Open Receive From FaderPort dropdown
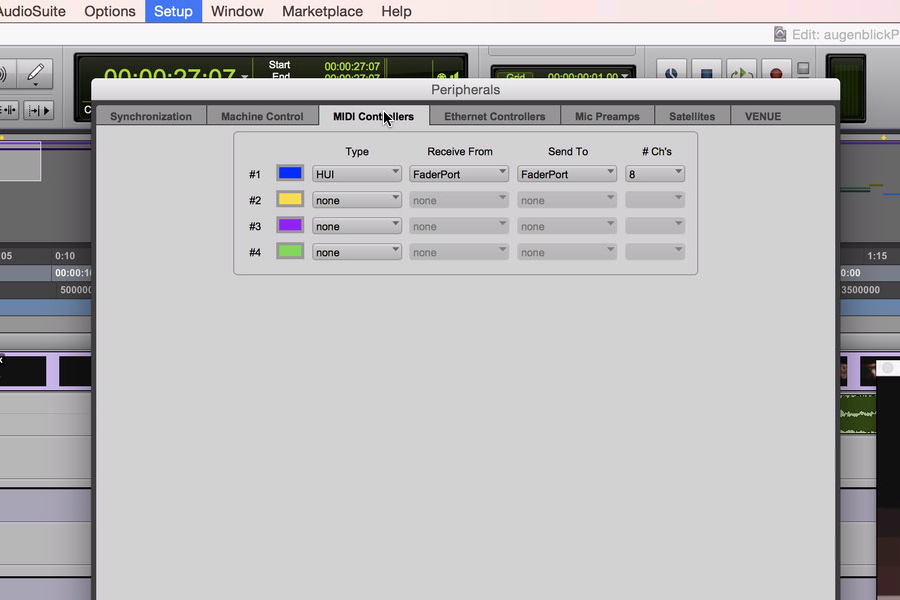This screenshot has height=600, width=900. point(459,174)
